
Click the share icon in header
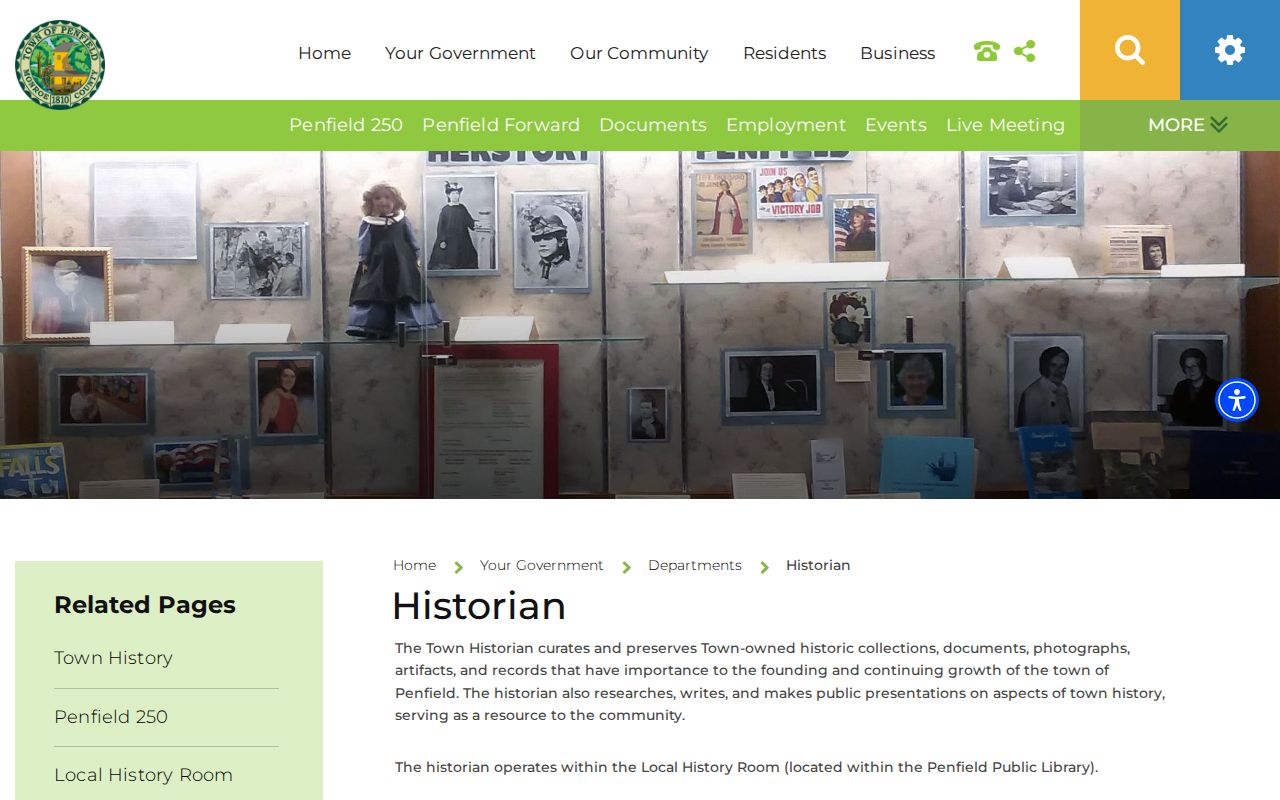click(1024, 52)
